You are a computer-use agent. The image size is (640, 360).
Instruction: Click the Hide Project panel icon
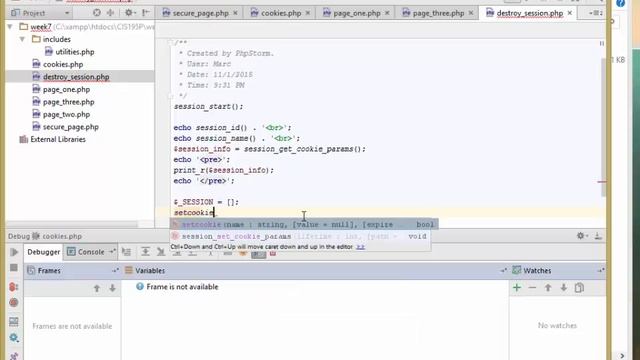coord(145,13)
